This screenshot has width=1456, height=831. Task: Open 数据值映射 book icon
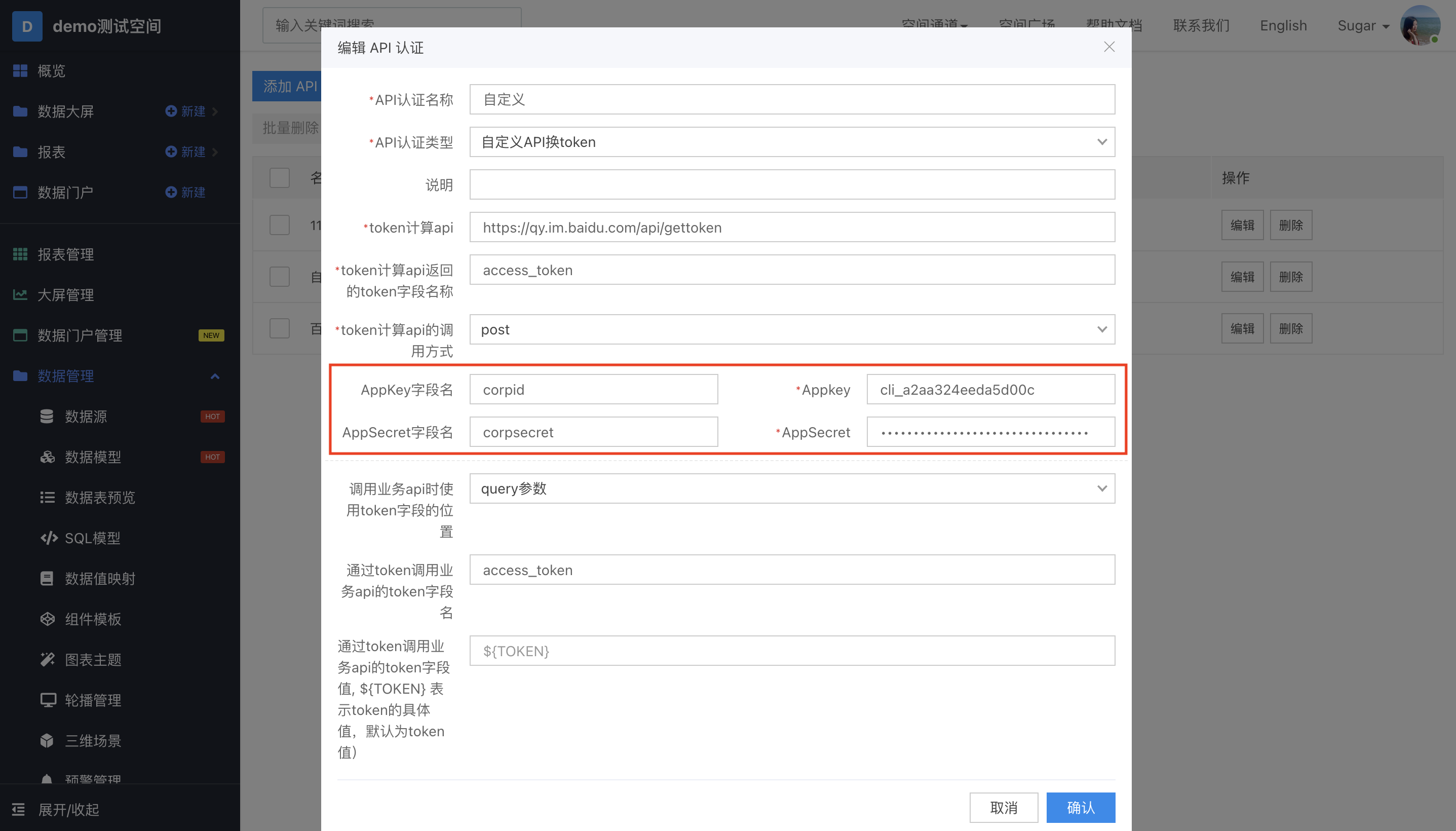(47, 579)
